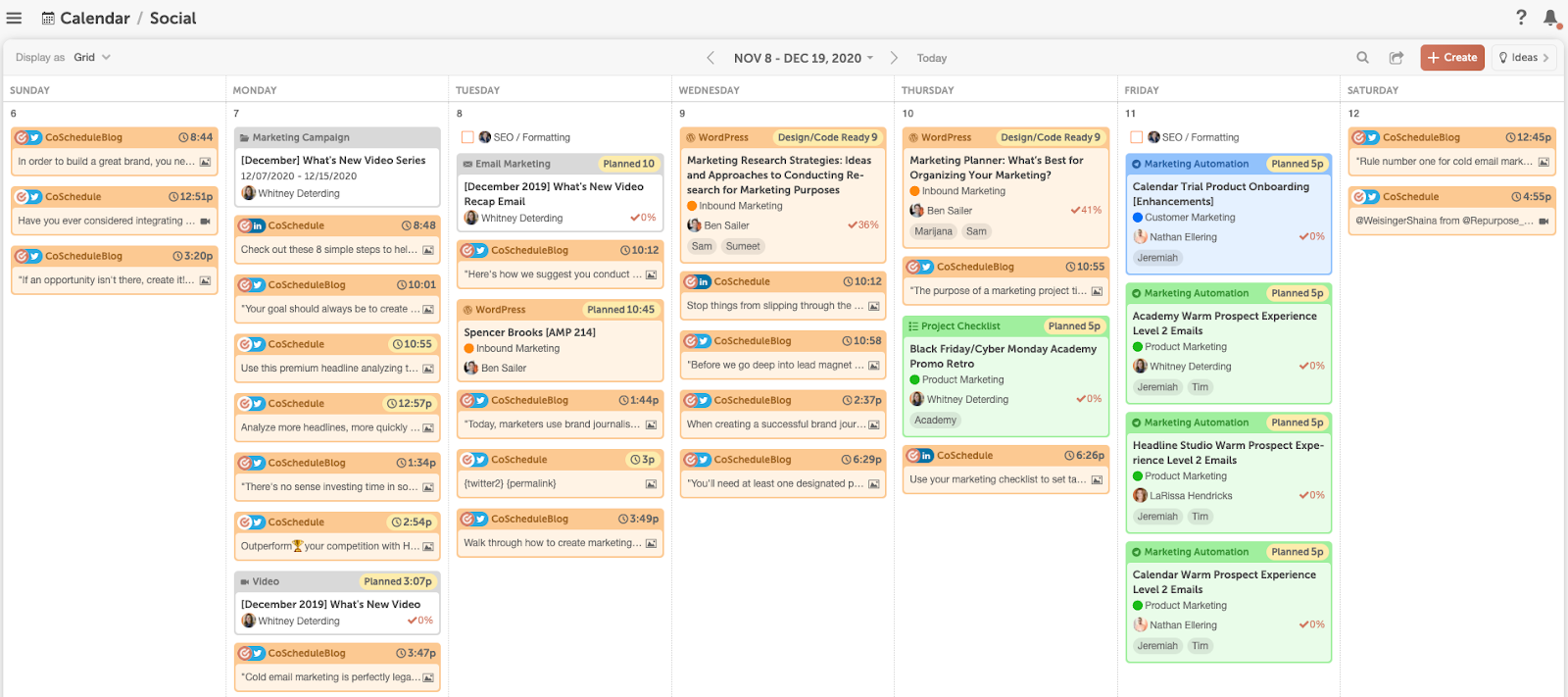The height and width of the screenshot is (697, 1568).
Task: Open Design/Code Ready 9 status on Marketing Research
Action: click(827, 138)
